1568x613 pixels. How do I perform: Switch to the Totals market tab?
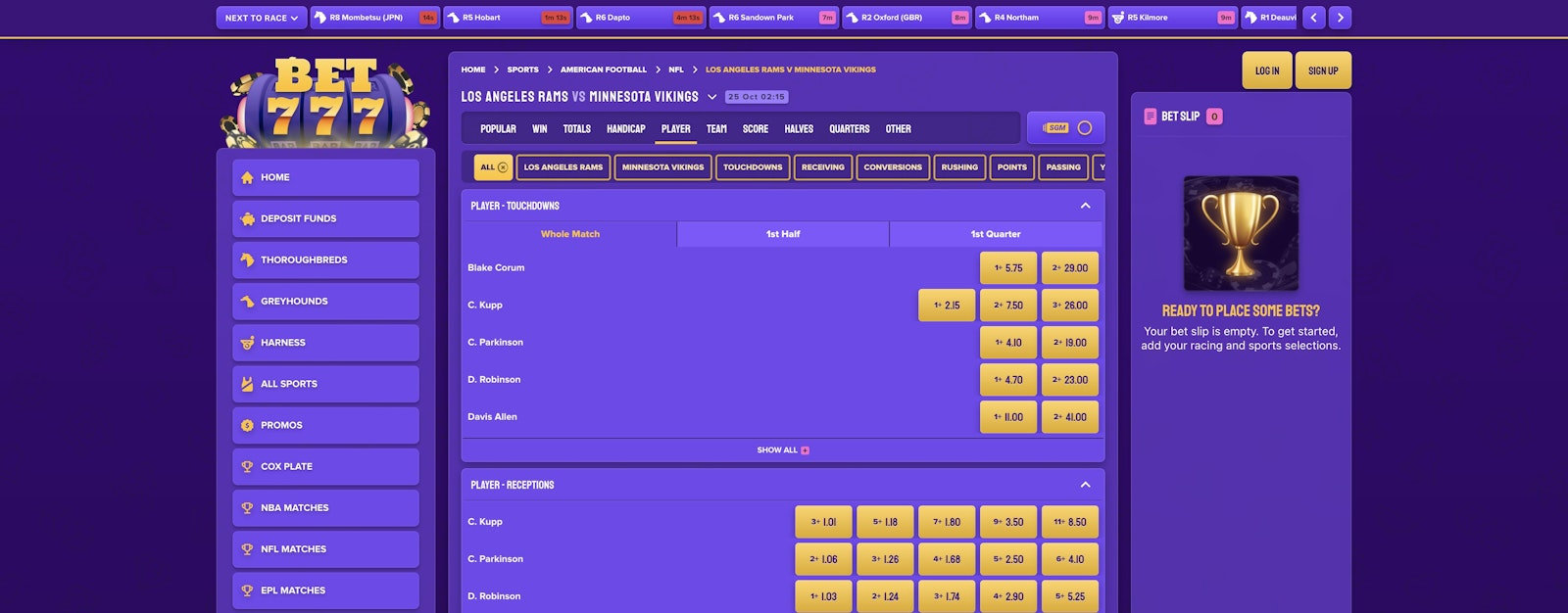point(576,129)
